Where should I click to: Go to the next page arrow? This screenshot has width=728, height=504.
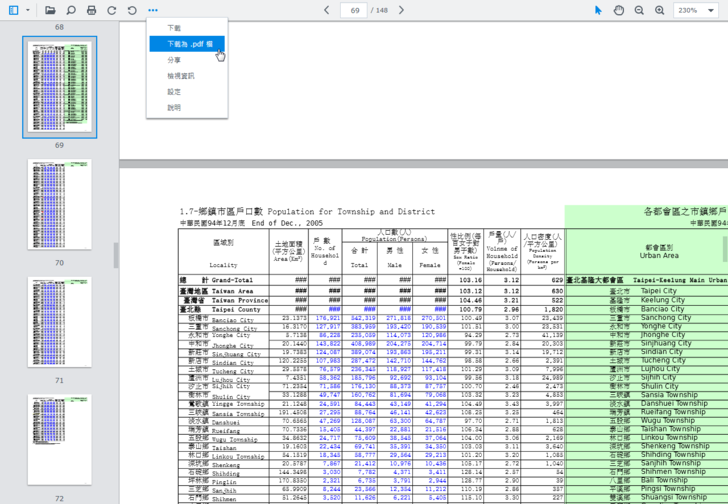click(401, 10)
